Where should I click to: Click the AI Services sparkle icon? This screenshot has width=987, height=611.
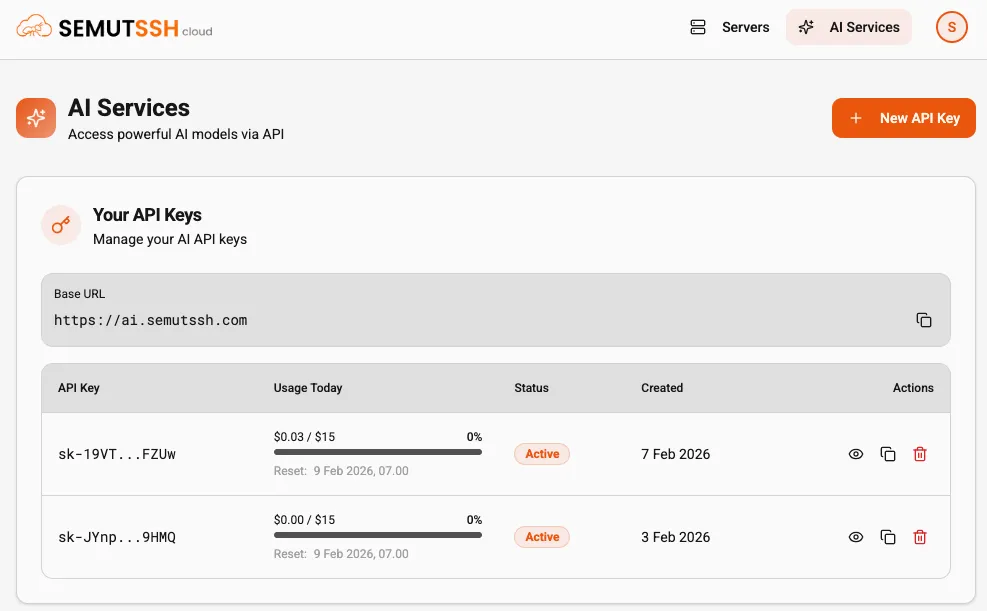(x=807, y=27)
